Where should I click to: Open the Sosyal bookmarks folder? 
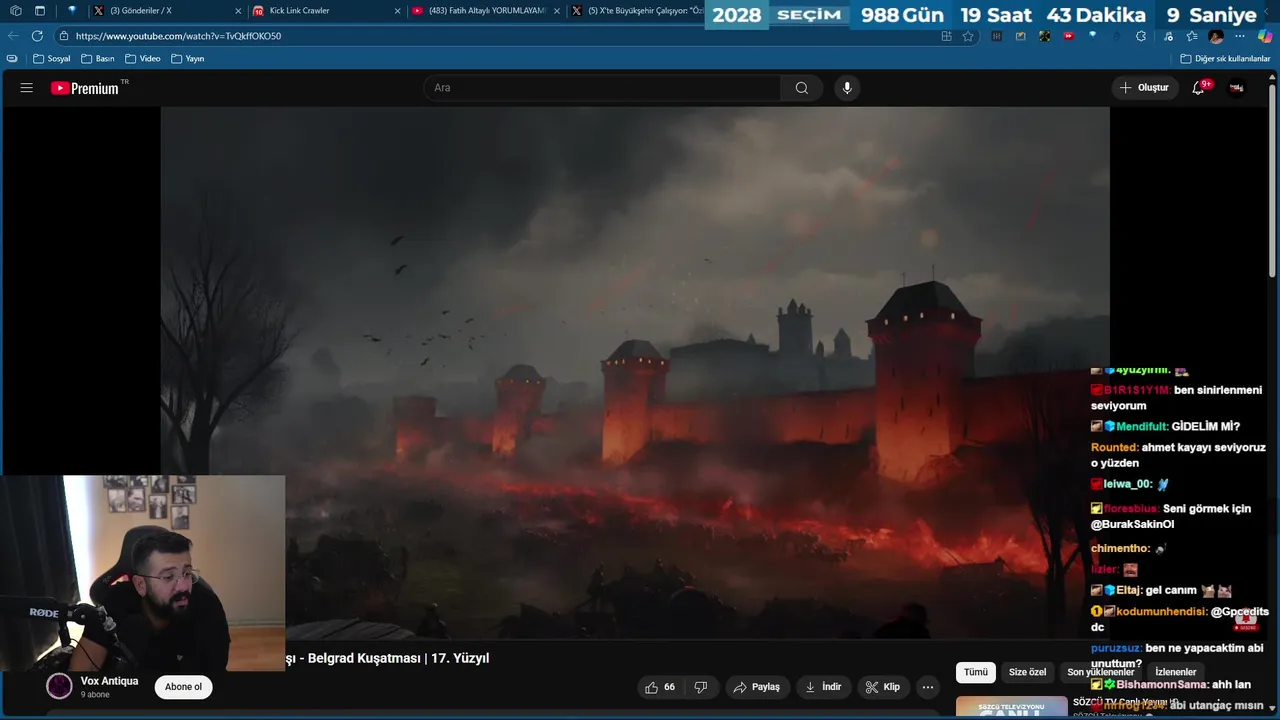coord(52,59)
